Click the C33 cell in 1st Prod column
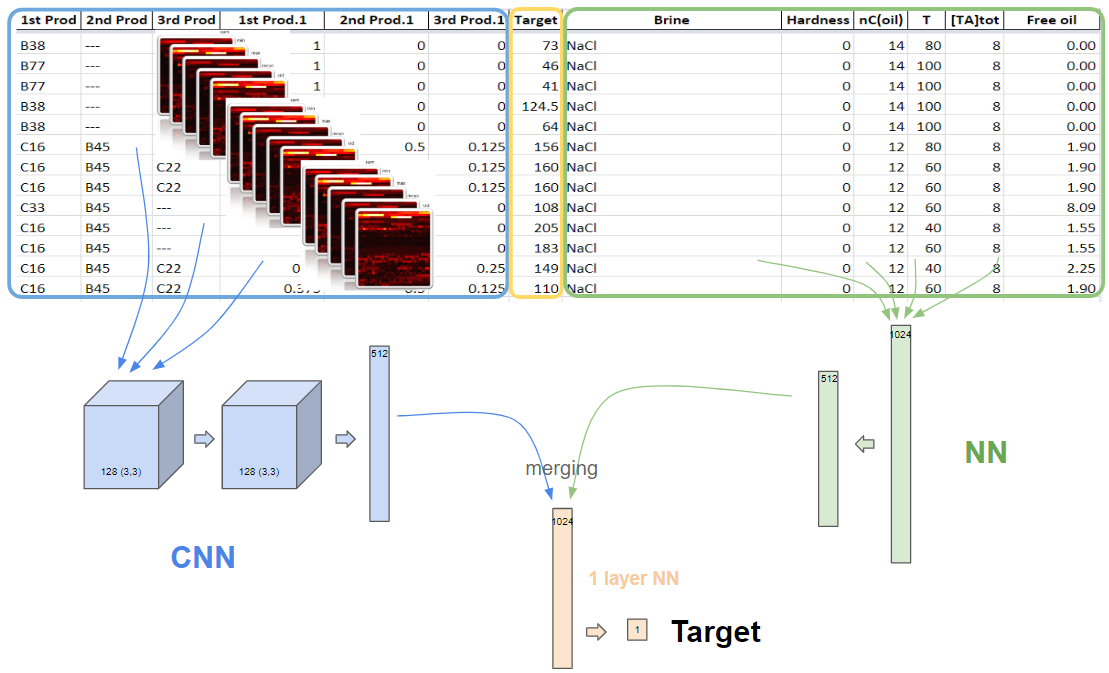The image size is (1109, 673). click(x=48, y=207)
